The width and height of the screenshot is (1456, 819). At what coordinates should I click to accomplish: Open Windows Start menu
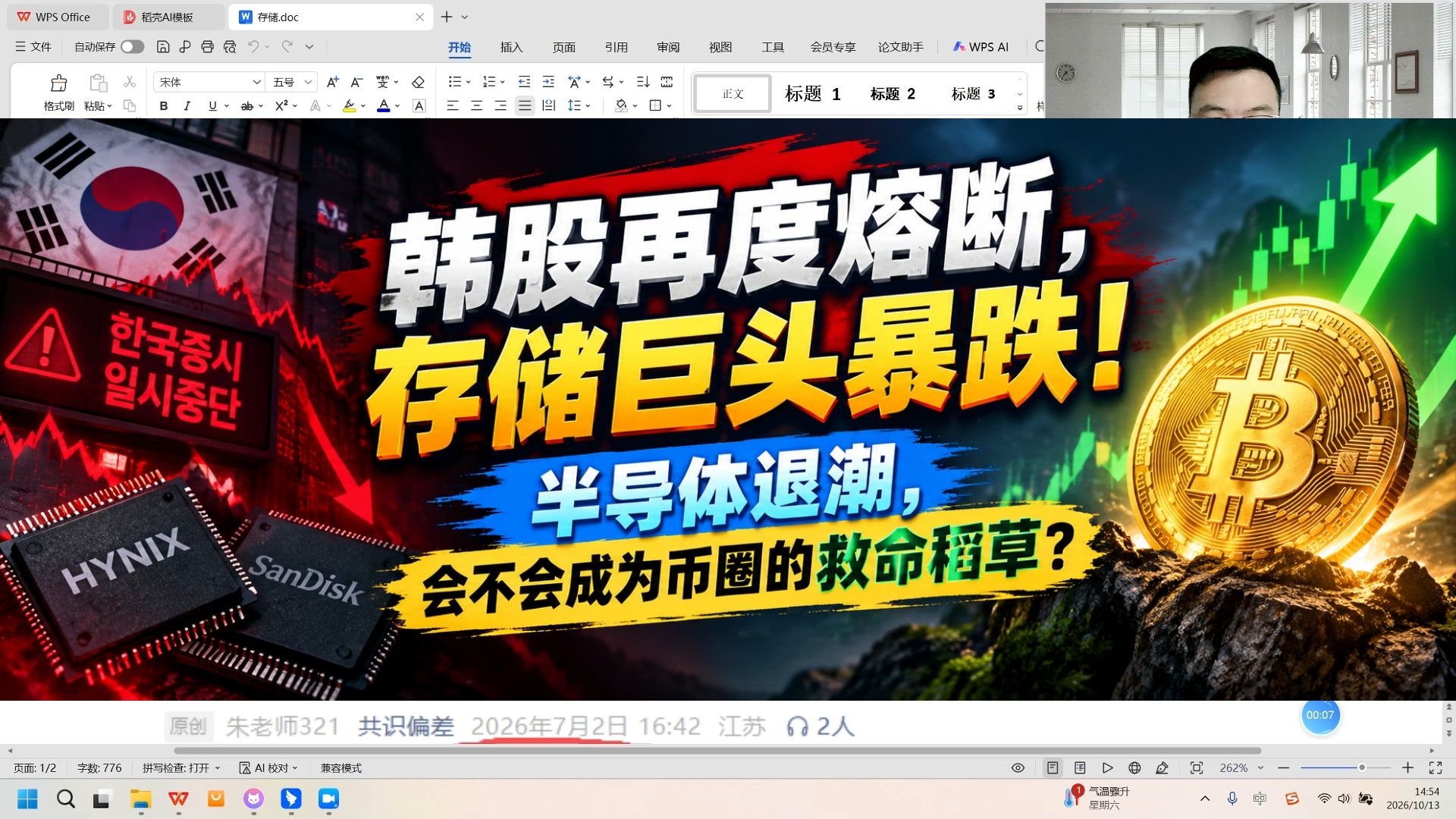click(27, 799)
